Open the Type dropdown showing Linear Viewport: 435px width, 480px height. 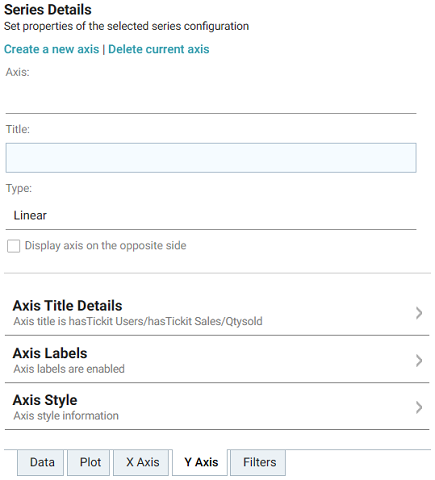[x=211, y=215]
